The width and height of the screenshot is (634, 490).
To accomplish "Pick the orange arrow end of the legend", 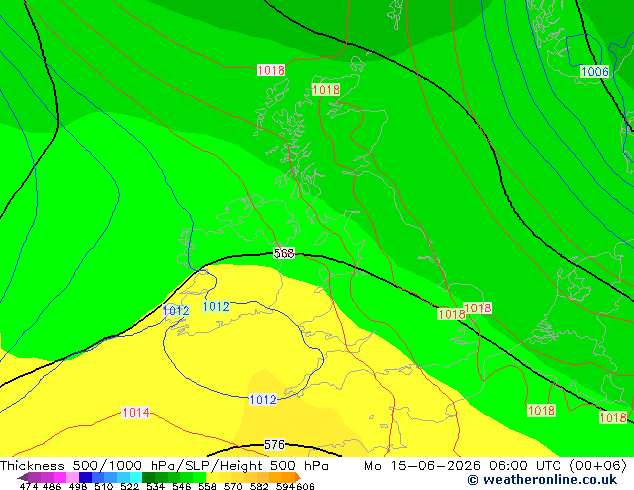I will [298, 477].
